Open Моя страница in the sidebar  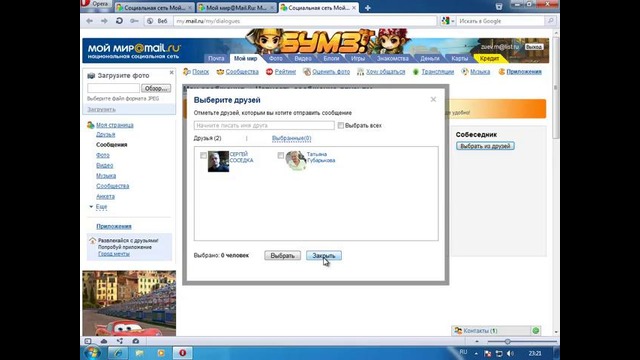tap(115, 125)
